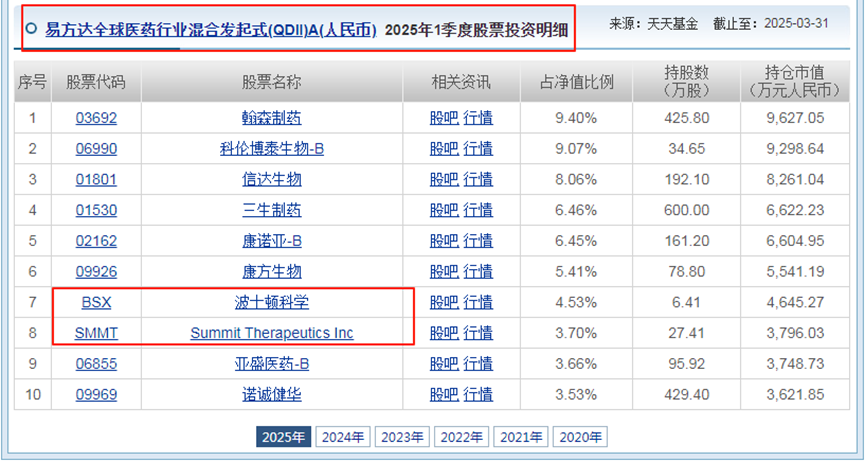
Task: Open 康方生物 stock name link
Action: [272, 272]
